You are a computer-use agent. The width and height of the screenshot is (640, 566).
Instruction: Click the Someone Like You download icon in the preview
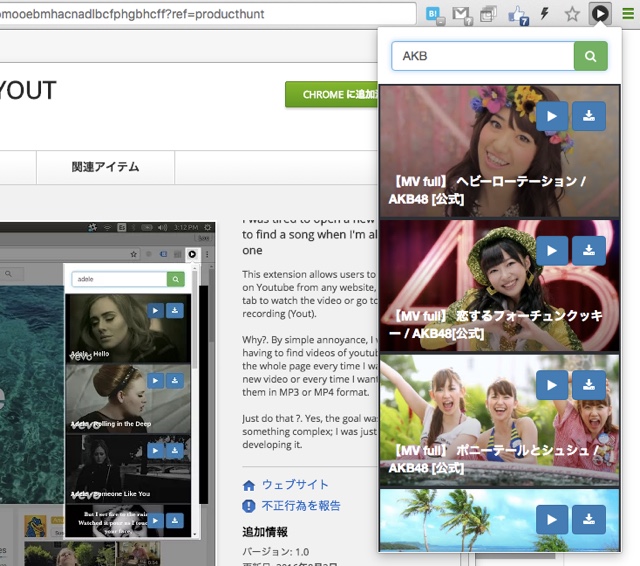[x=175, y=451]
